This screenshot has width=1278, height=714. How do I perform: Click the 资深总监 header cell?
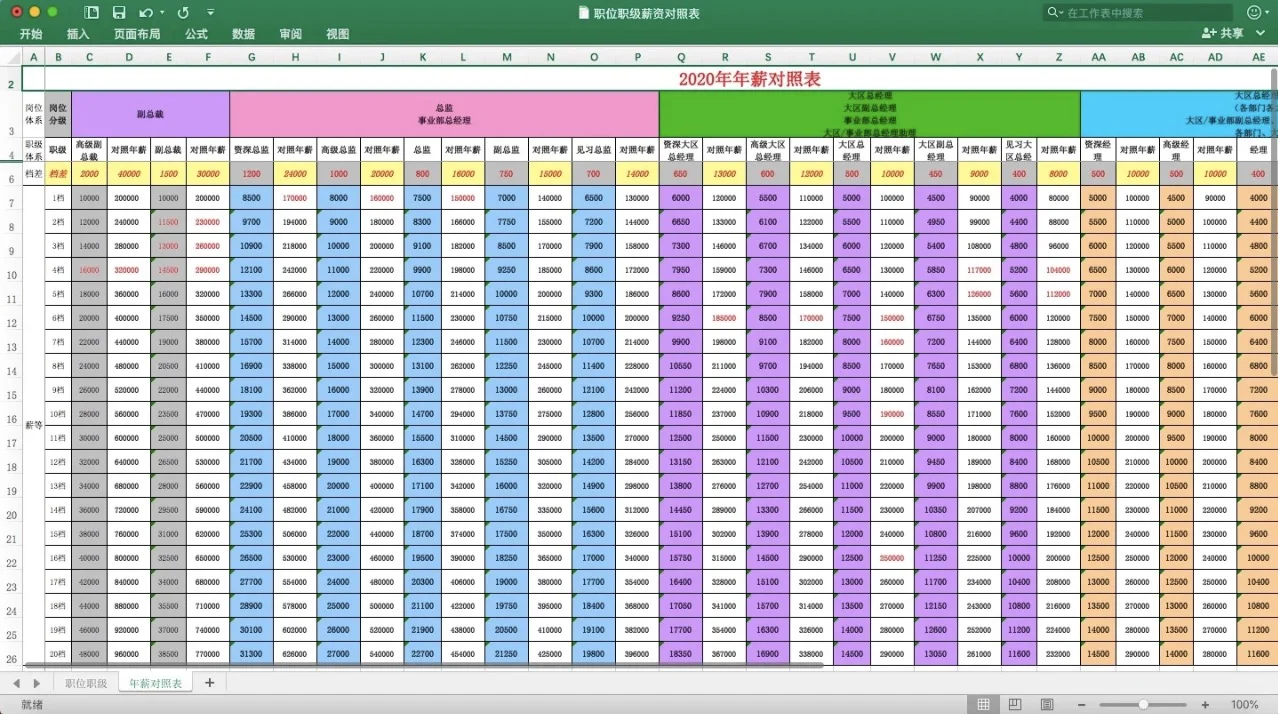click(251, 150)
